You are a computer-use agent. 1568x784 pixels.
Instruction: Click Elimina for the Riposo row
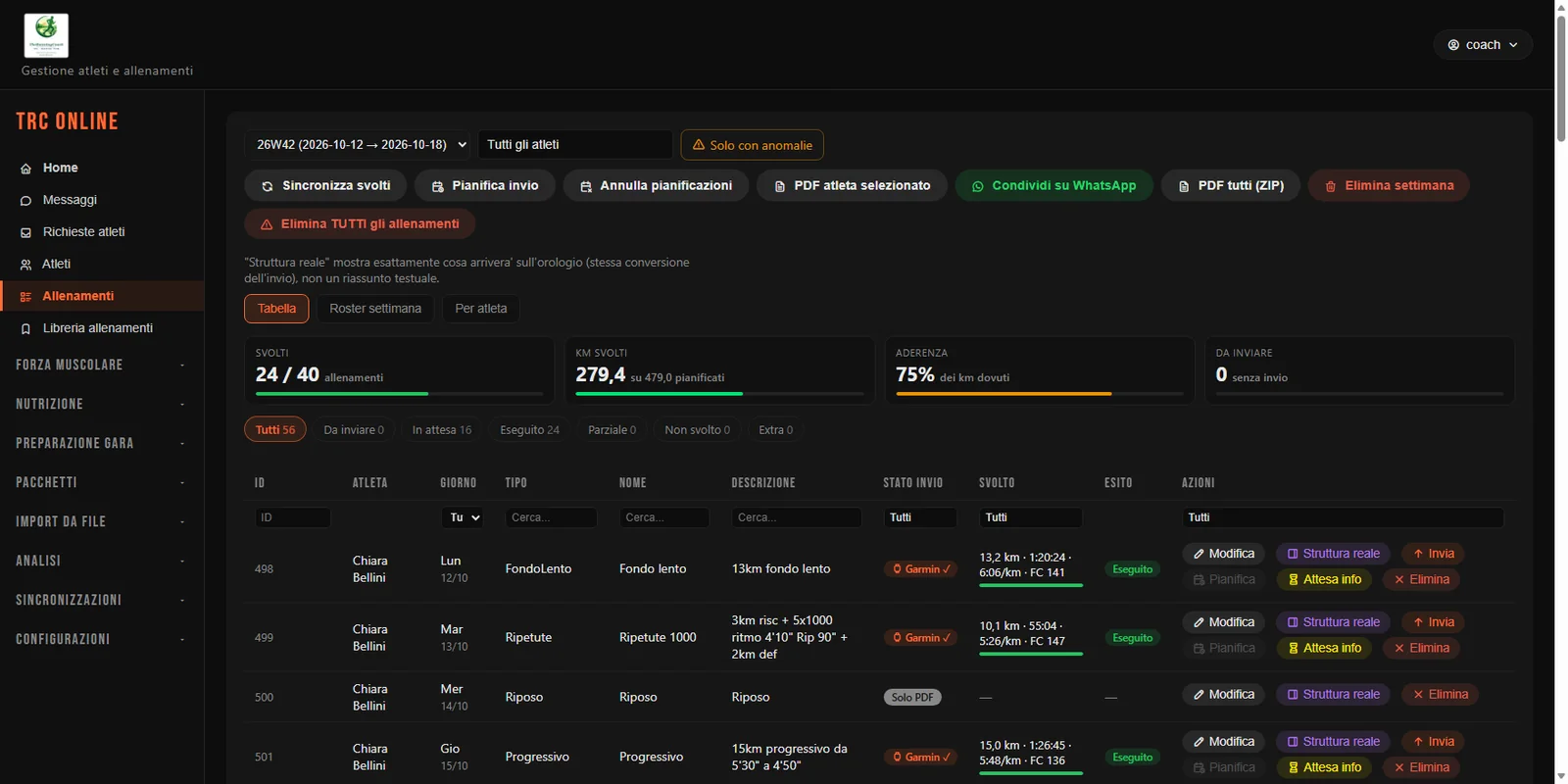[x=1440, y=695]
